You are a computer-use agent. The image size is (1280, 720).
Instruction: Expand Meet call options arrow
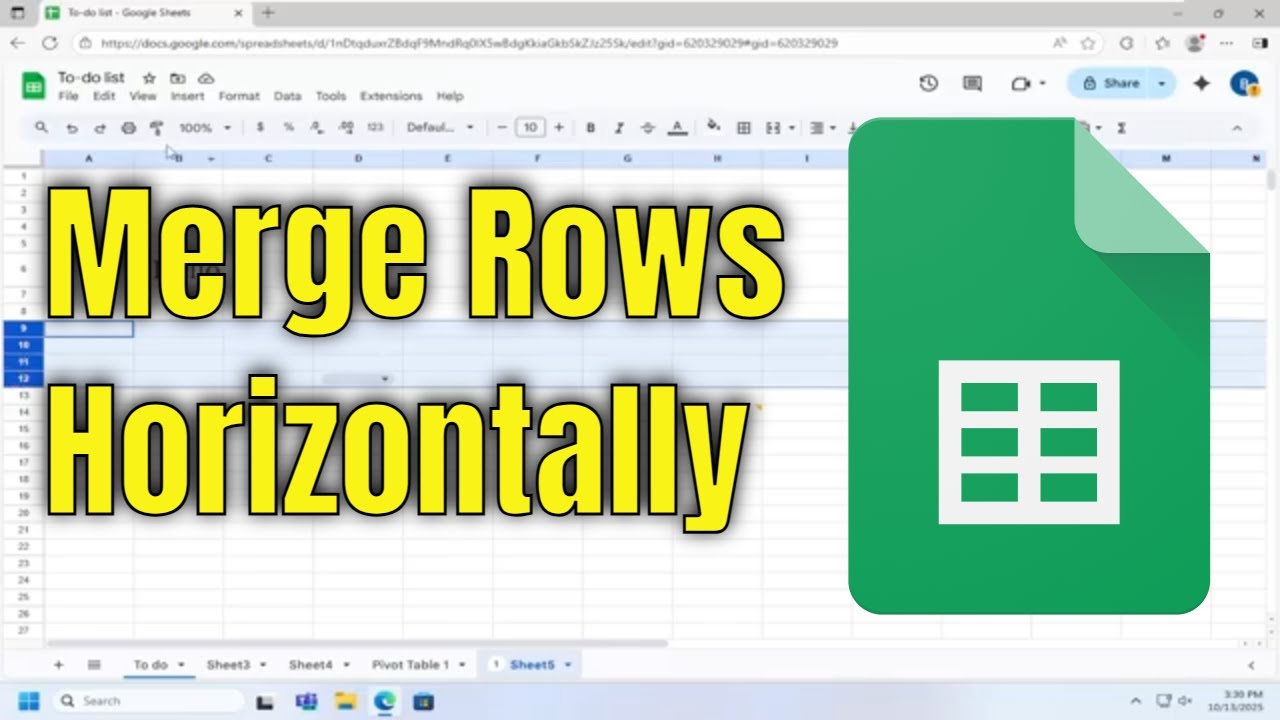1042,84
